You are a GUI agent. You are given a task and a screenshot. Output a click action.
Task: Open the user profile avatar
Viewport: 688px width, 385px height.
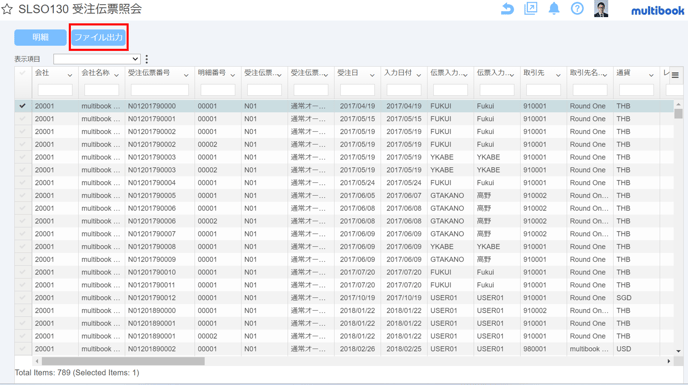point(601,9)
